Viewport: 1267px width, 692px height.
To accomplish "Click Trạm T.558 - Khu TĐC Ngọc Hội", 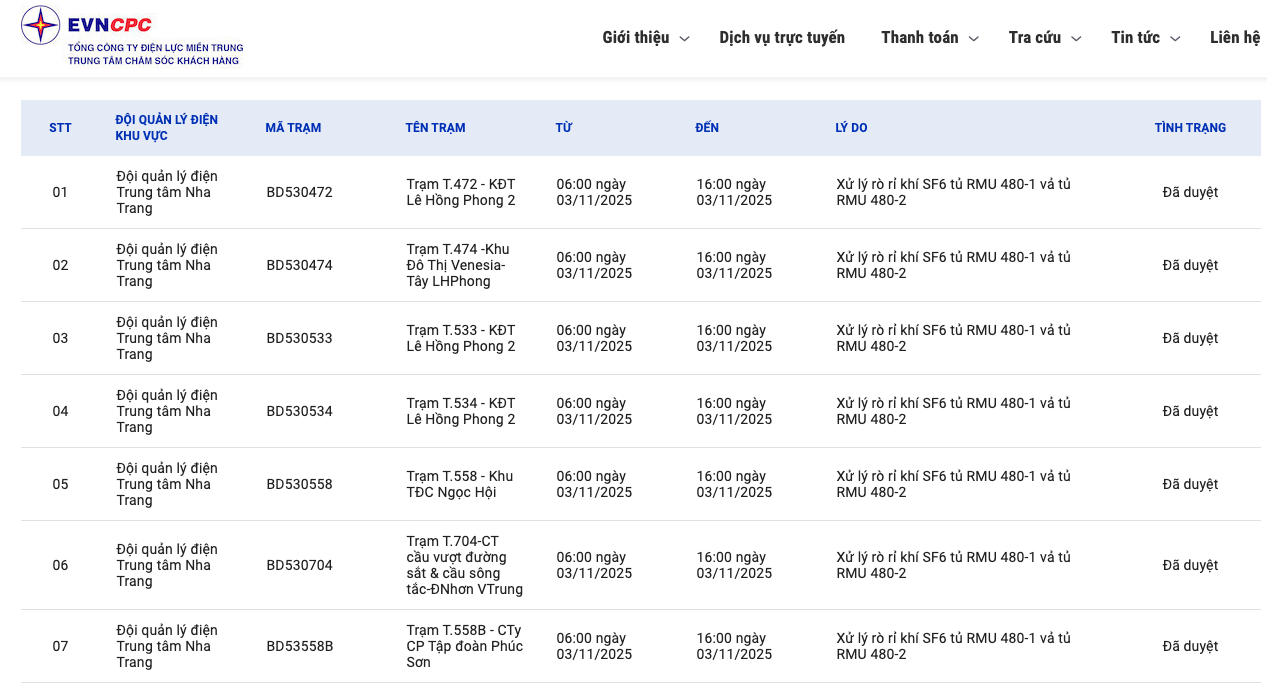I will coord(460,484).
